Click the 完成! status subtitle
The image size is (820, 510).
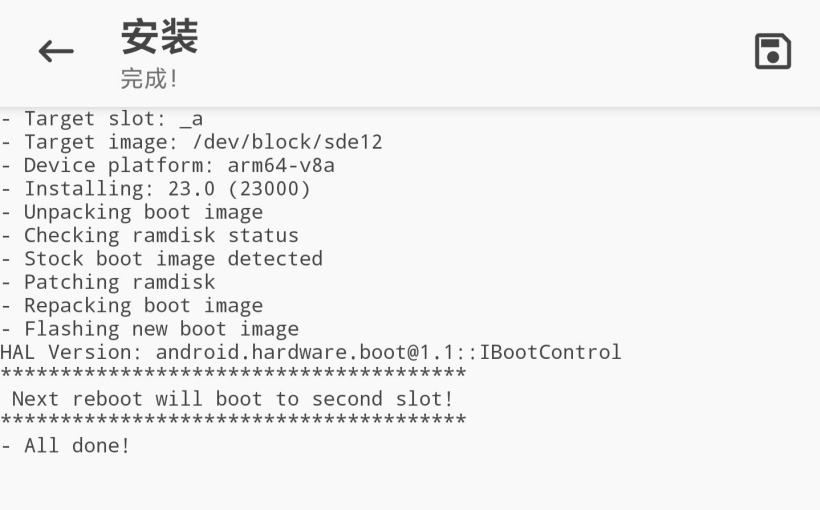pyautogui.click(x=149, y=79)
